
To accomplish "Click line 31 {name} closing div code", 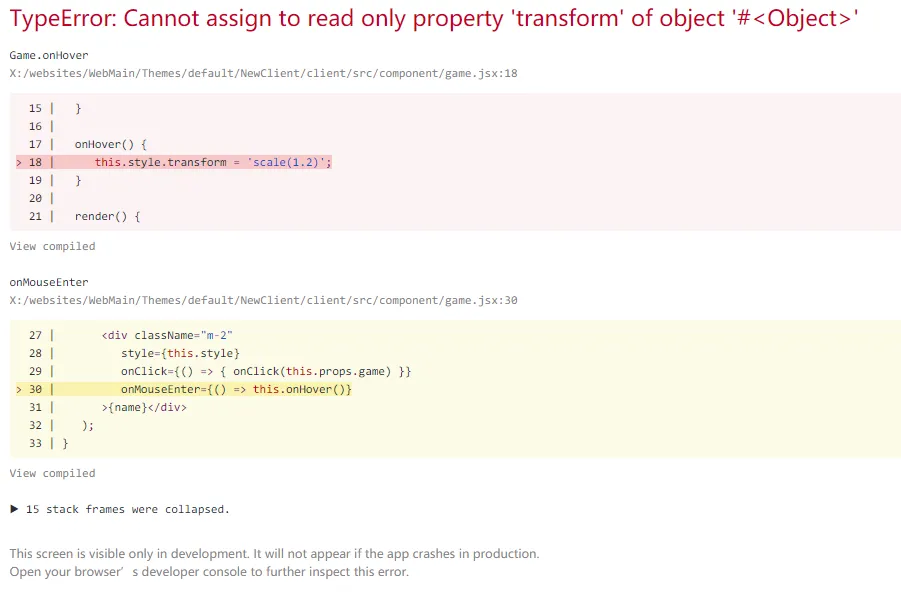I will click(x=144, y=407).
